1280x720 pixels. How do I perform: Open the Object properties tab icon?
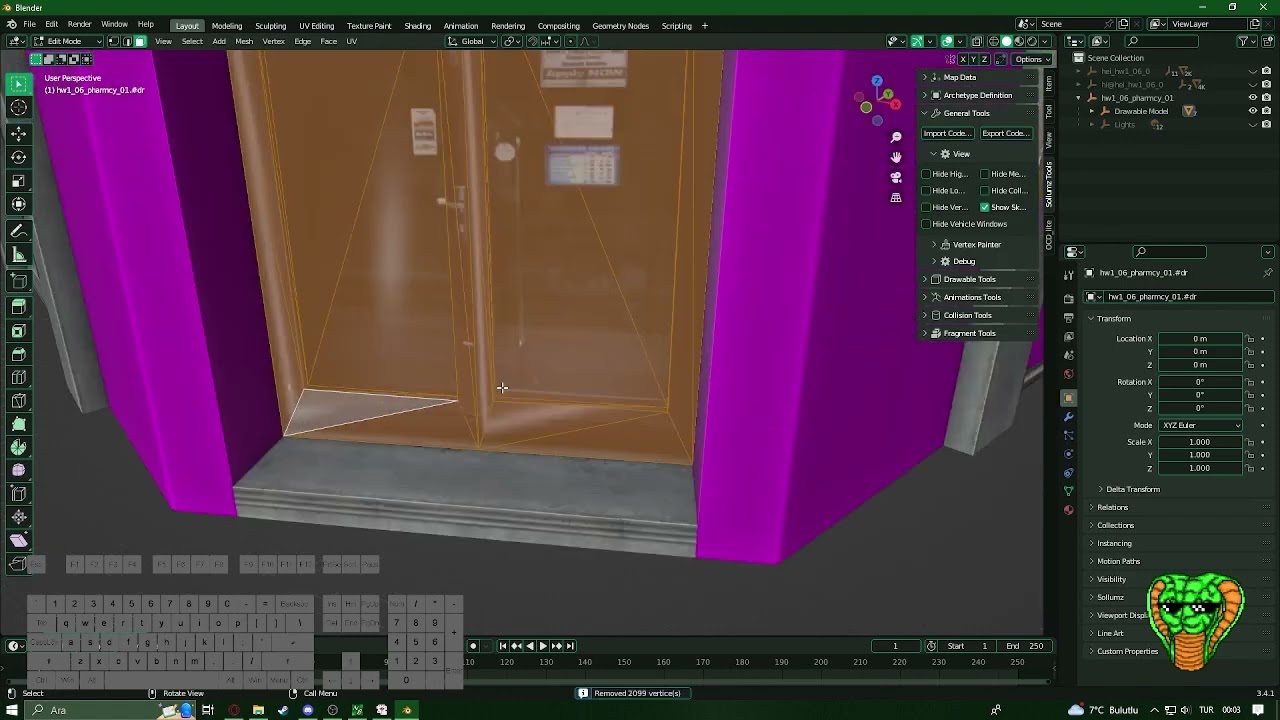click(1068, 398)
